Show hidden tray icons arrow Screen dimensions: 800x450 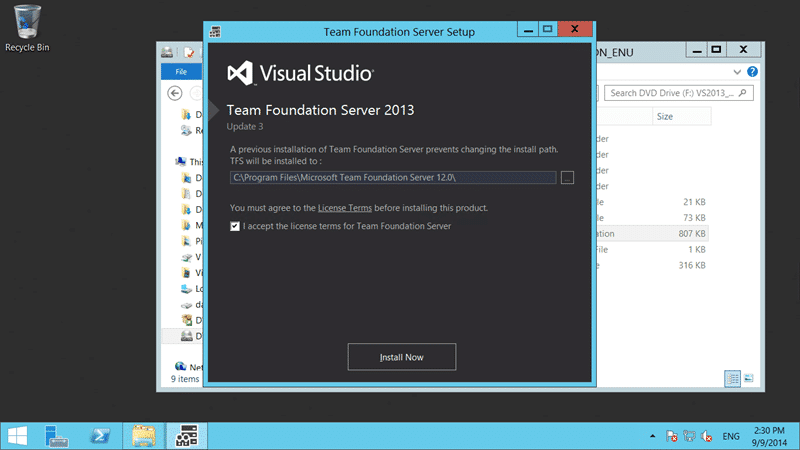tap(653, 436)
